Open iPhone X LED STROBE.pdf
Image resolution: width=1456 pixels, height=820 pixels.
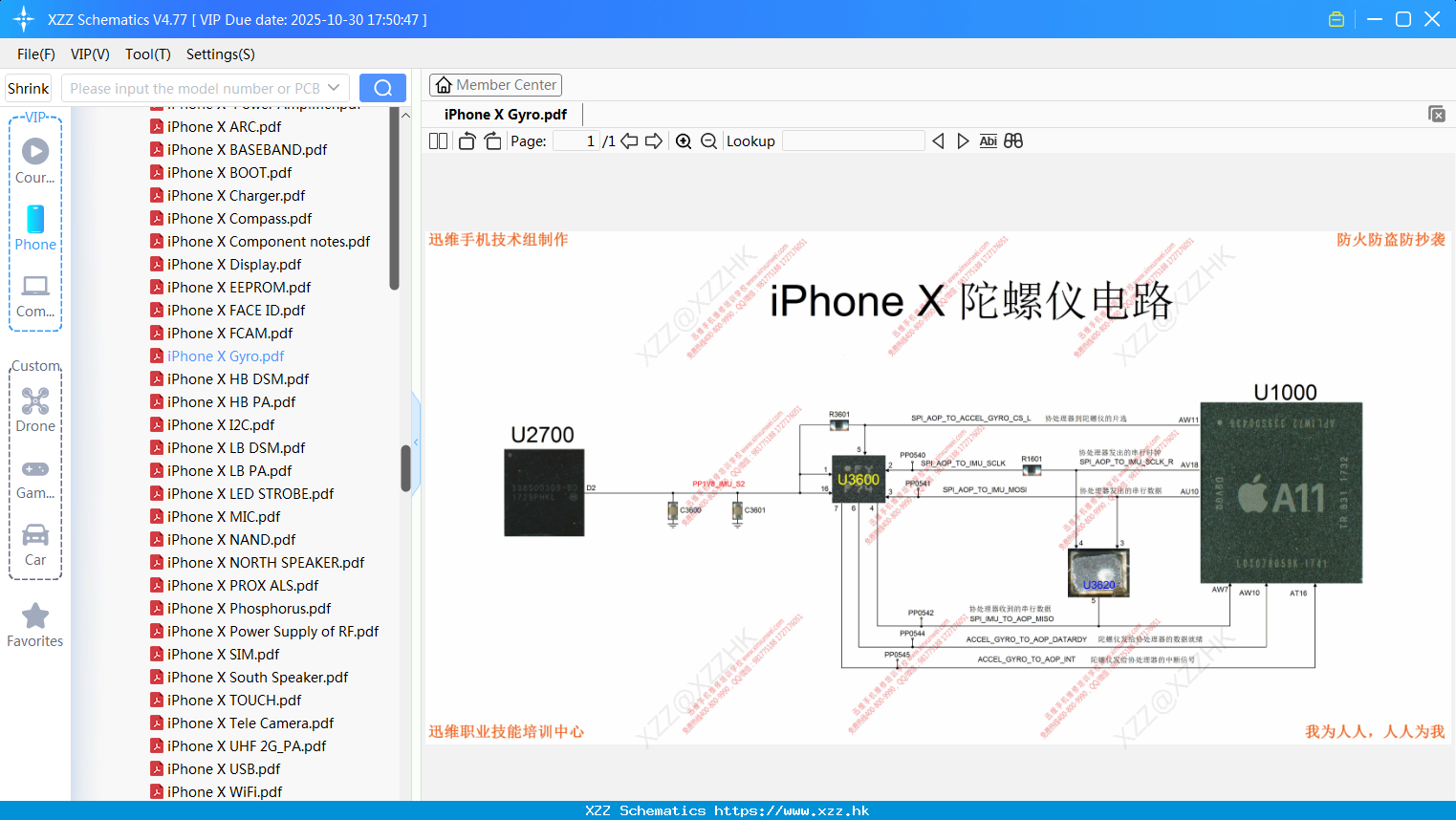click(250, 493)
